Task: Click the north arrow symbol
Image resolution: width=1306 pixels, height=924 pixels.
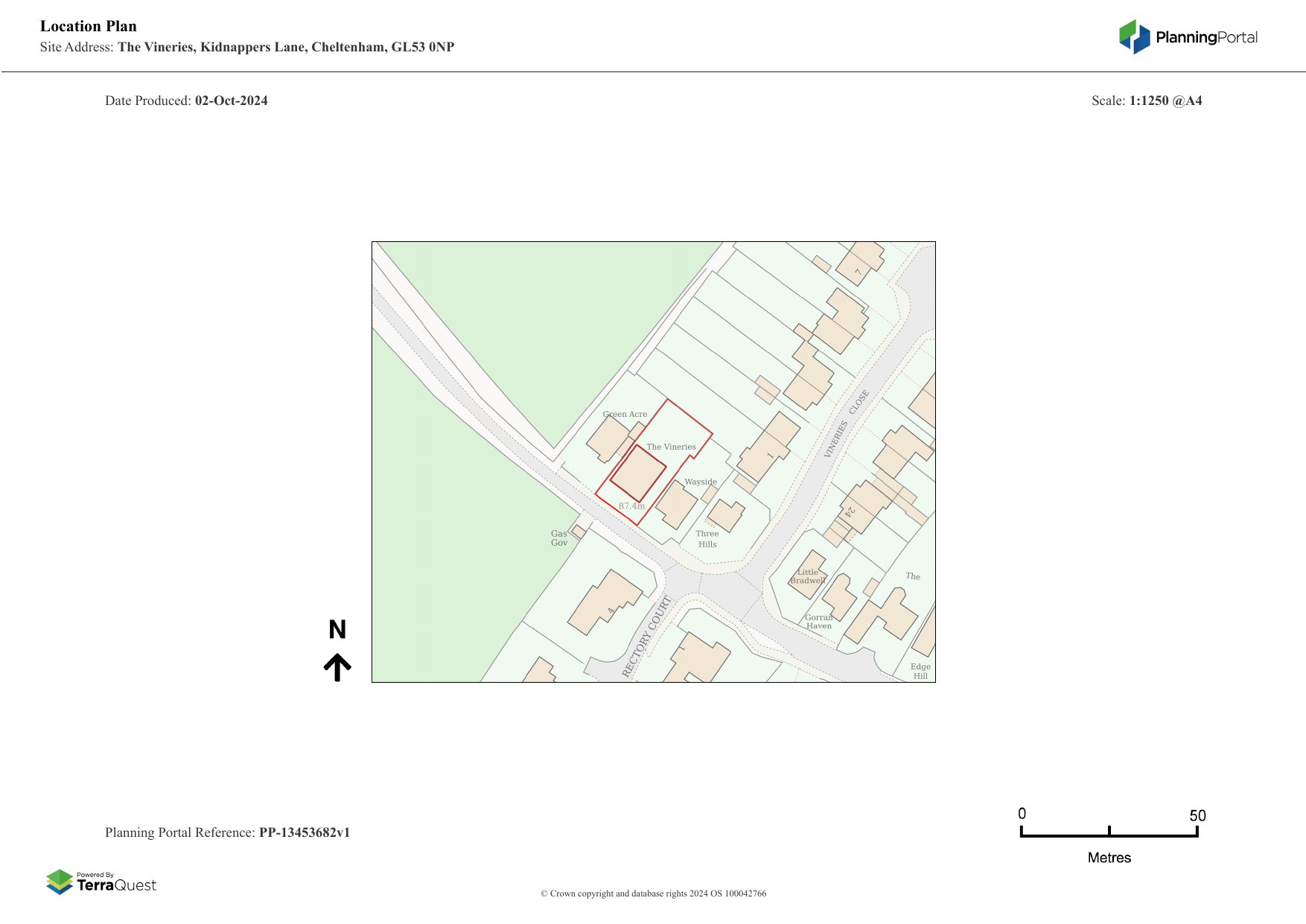Action: pyautogui.click(x=337, y=667)
